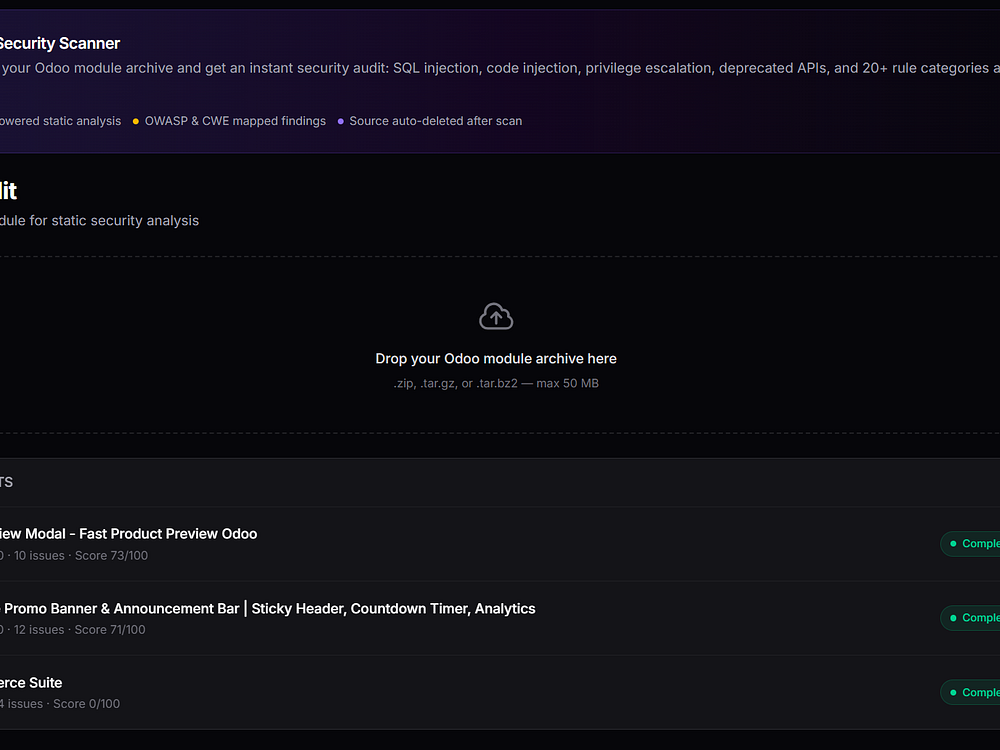This screenshot has width=1000, height=750.
Task: Click 'Source auto-deleted after scan' label
Action: pyautogui.click(x=436, y=121)
